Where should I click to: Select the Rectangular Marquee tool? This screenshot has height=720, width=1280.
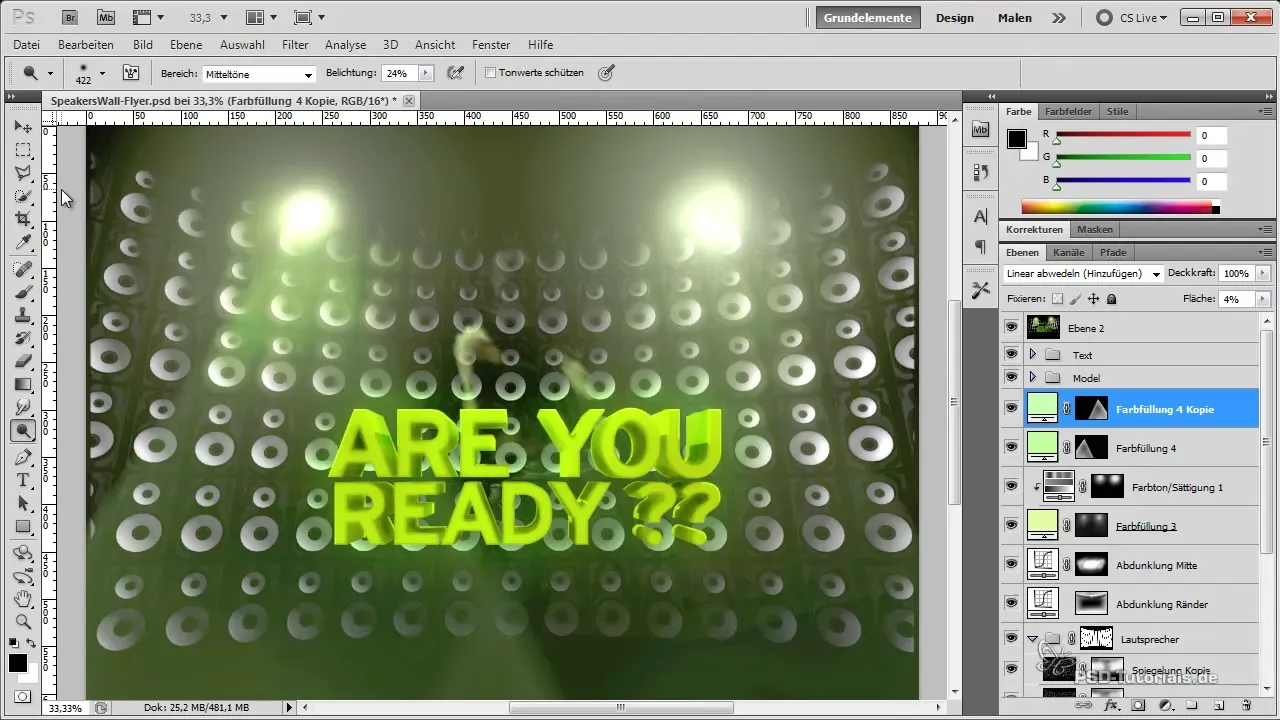(23, 150)
